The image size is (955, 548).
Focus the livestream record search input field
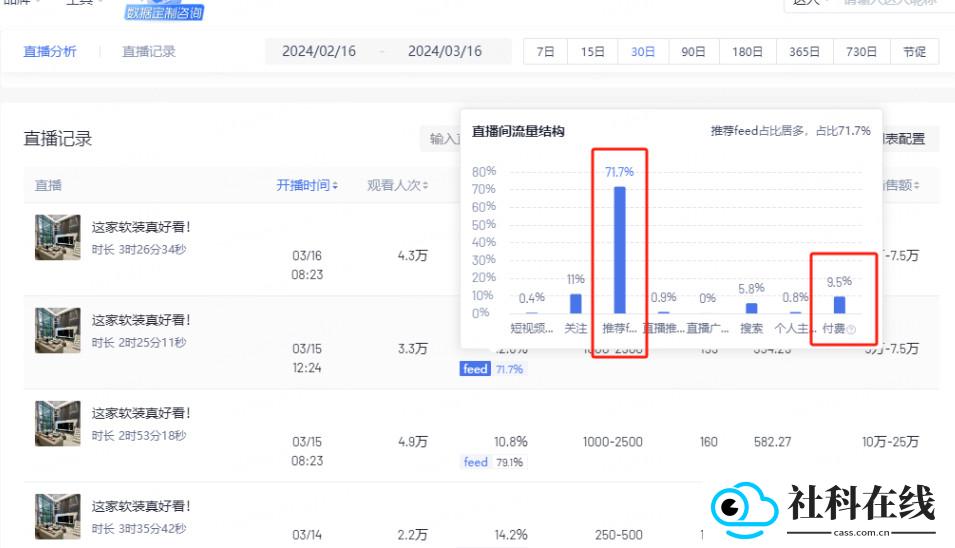(441, 139)
